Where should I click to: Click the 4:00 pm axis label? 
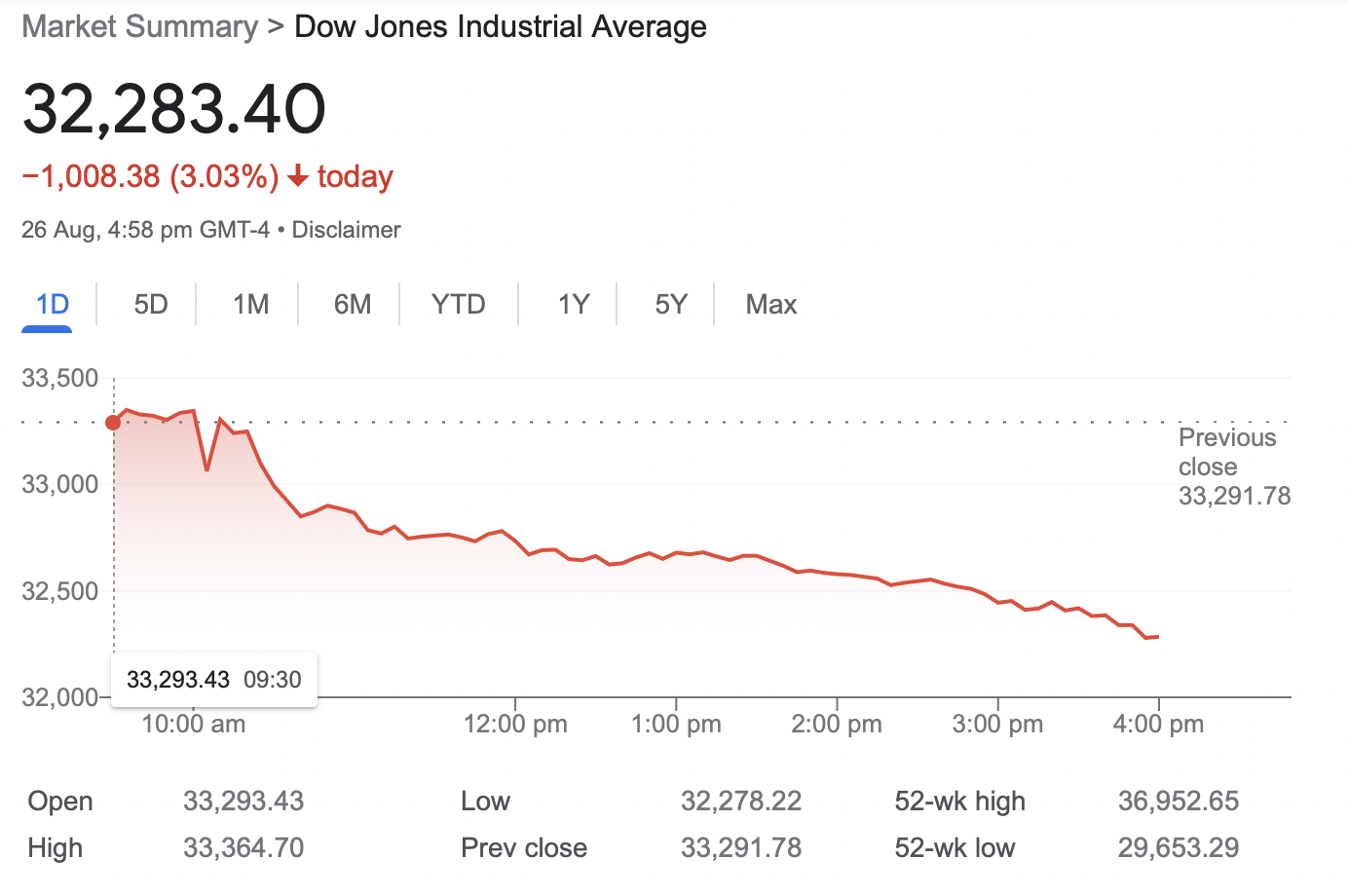click(x=1158, y=725)
